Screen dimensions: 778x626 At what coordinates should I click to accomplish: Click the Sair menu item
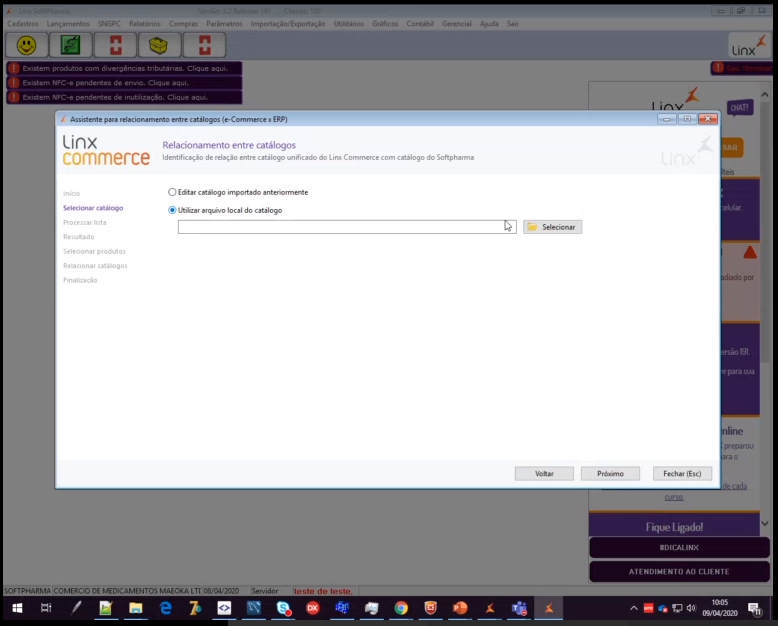[513, 24]
